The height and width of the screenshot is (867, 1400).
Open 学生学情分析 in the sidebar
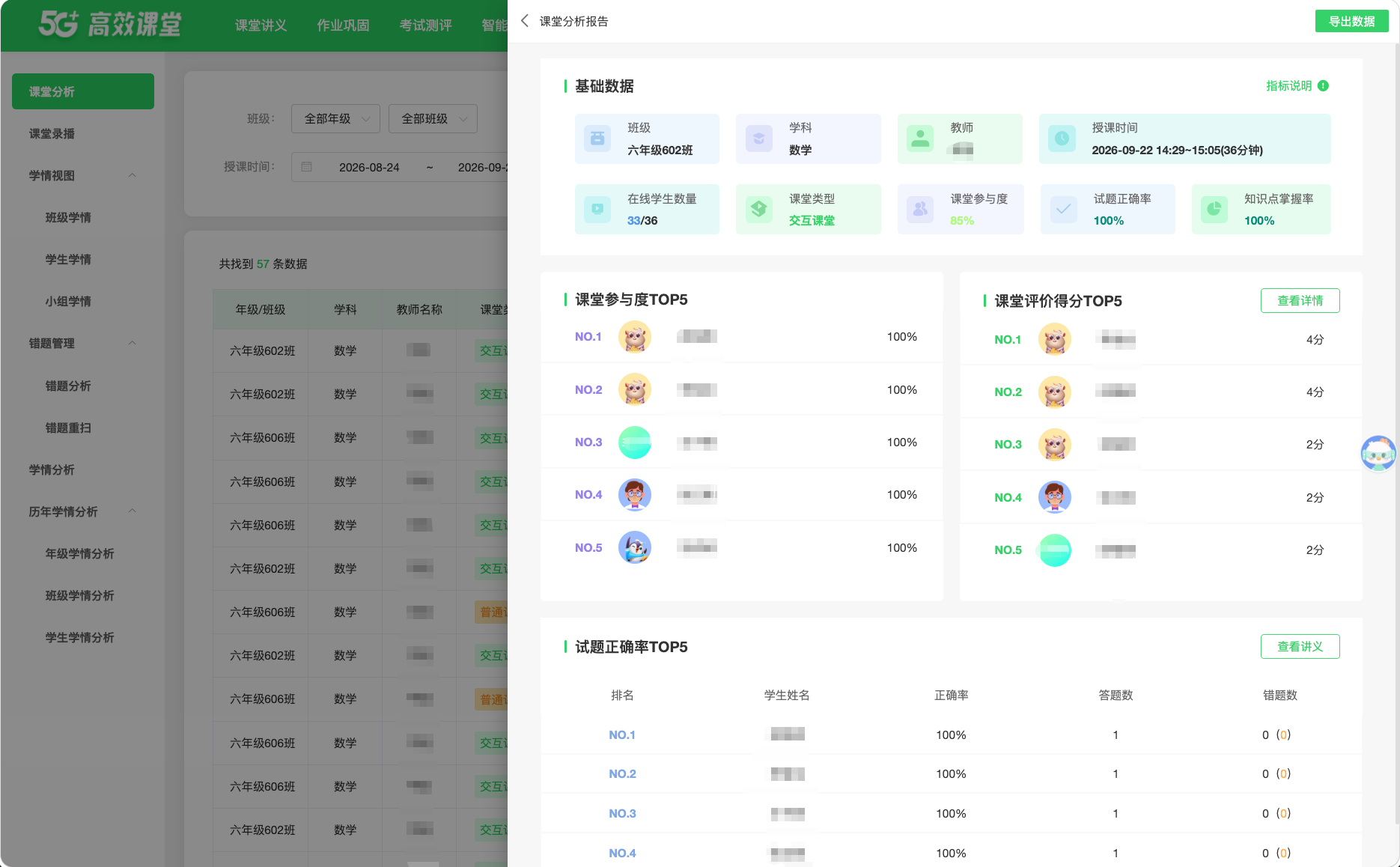click(x=79, y=637)
